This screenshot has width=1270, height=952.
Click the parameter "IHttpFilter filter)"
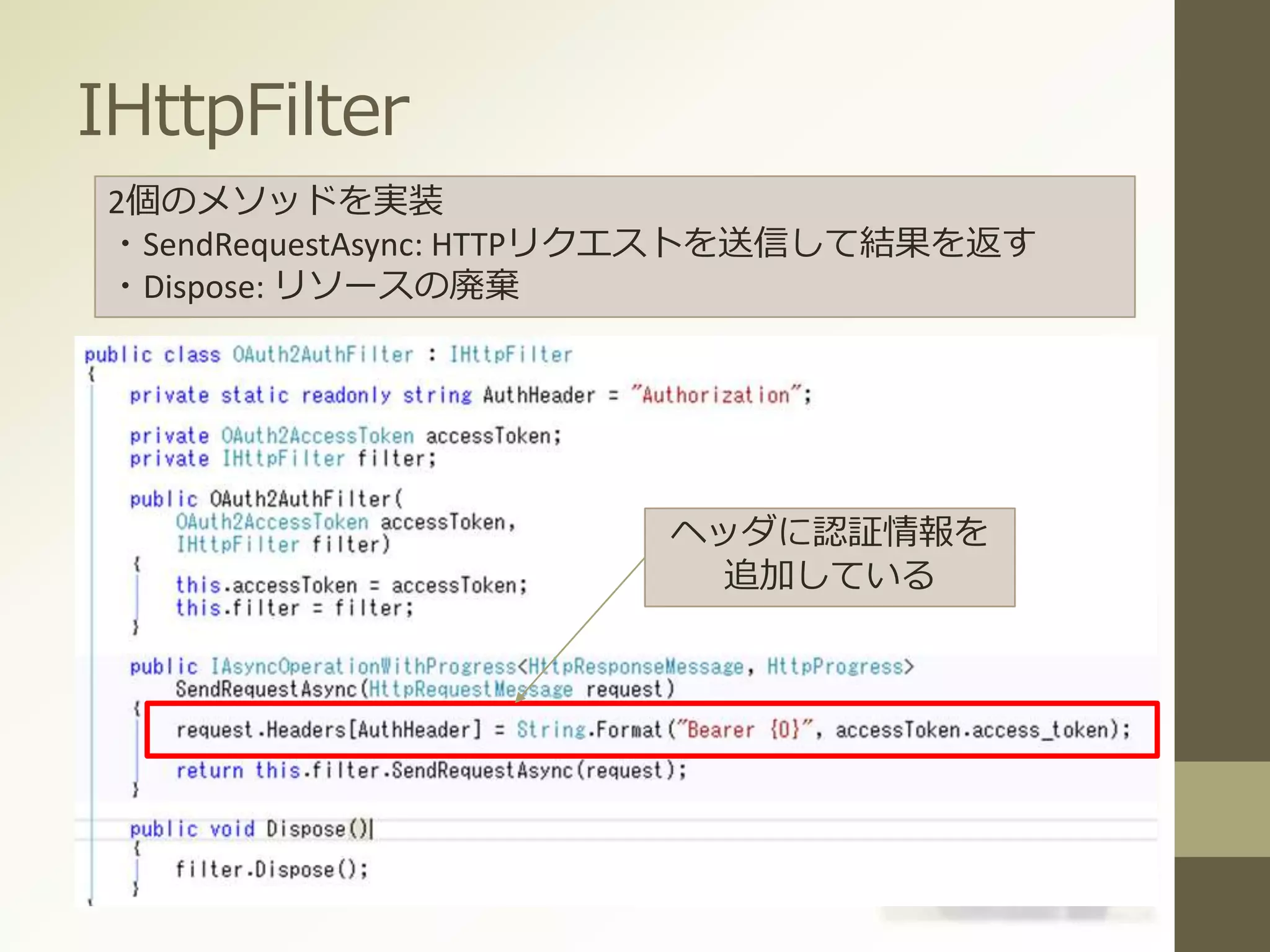pos(283,545)
